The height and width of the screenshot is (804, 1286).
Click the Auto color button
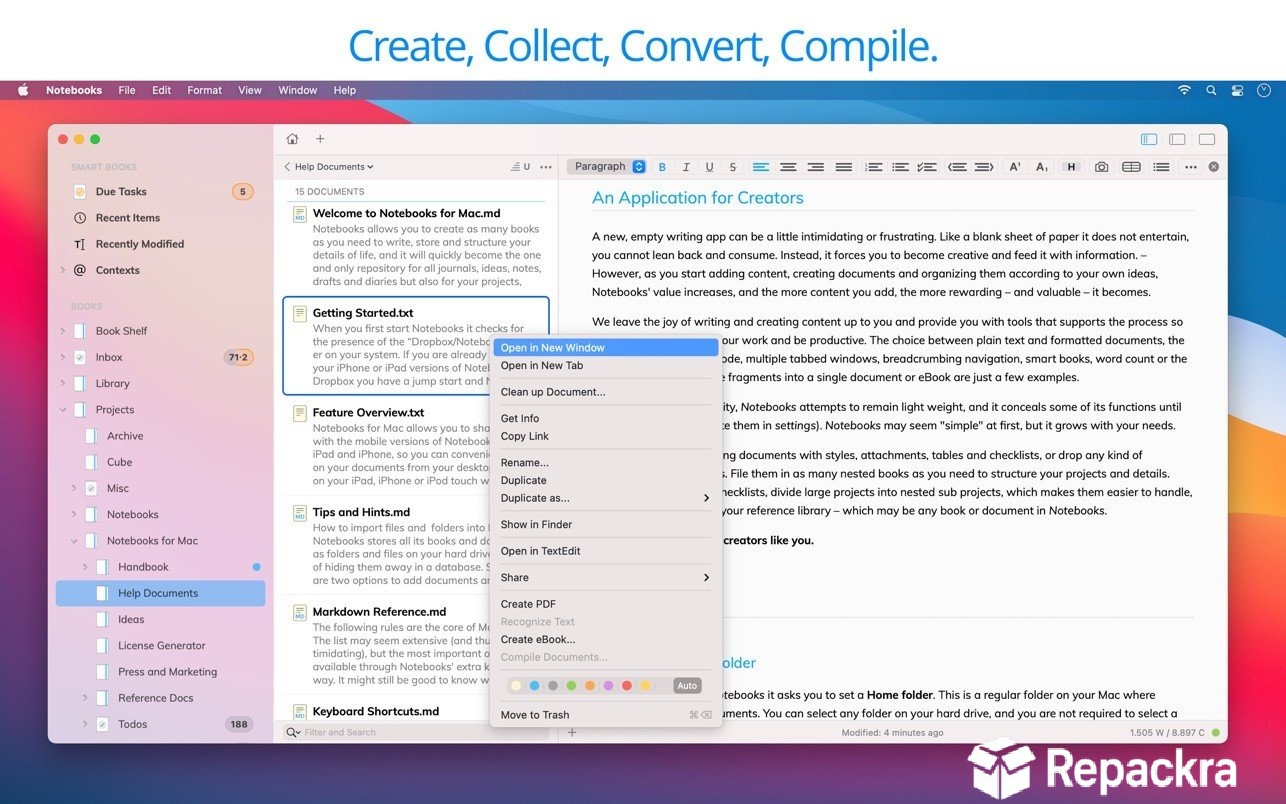pos(687,686)
